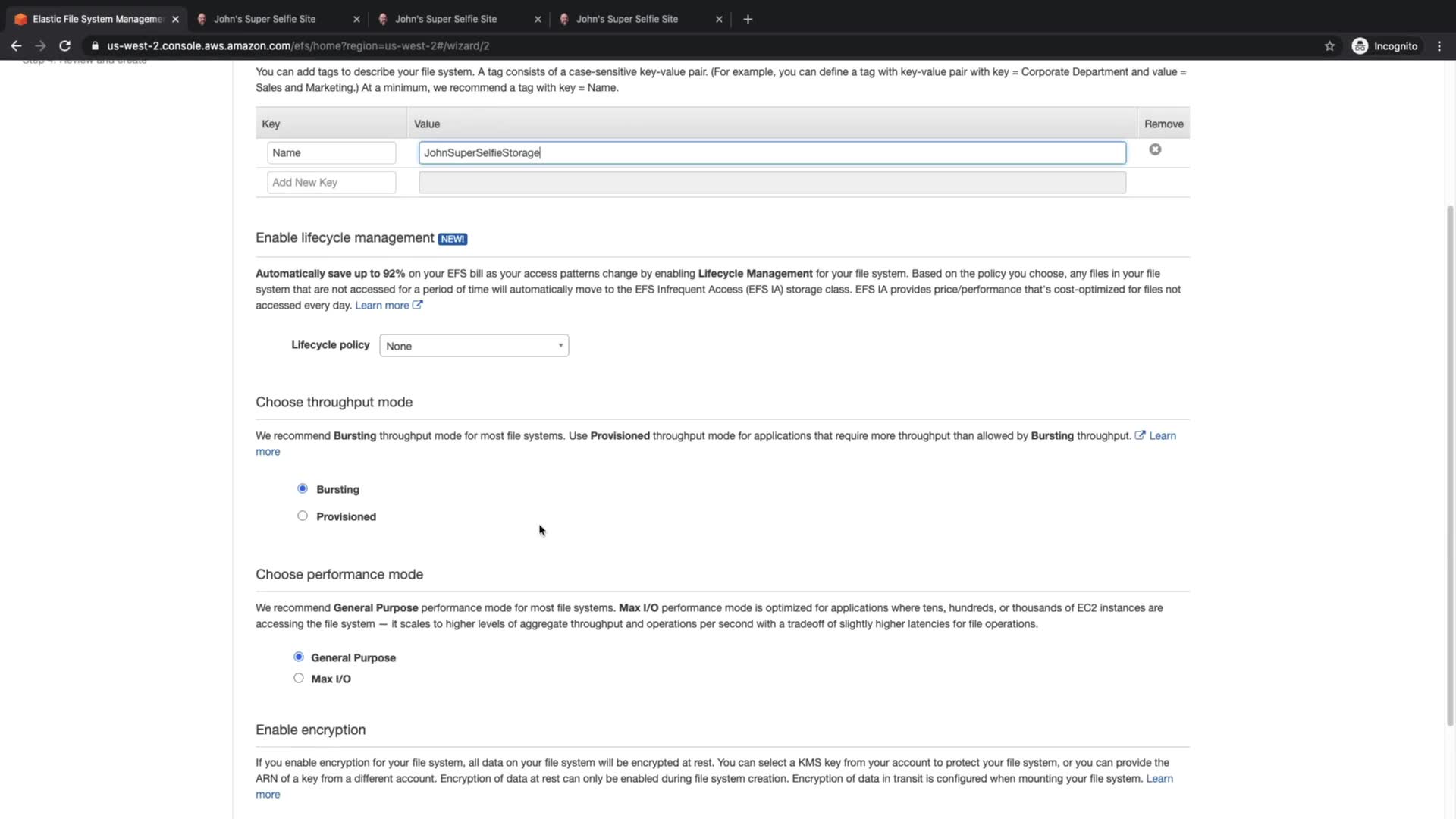Image resolution: width=1456 pixels, height=819 pixels.
Task: Remove the Name tag row
Action: click(x=1155, y=149)
